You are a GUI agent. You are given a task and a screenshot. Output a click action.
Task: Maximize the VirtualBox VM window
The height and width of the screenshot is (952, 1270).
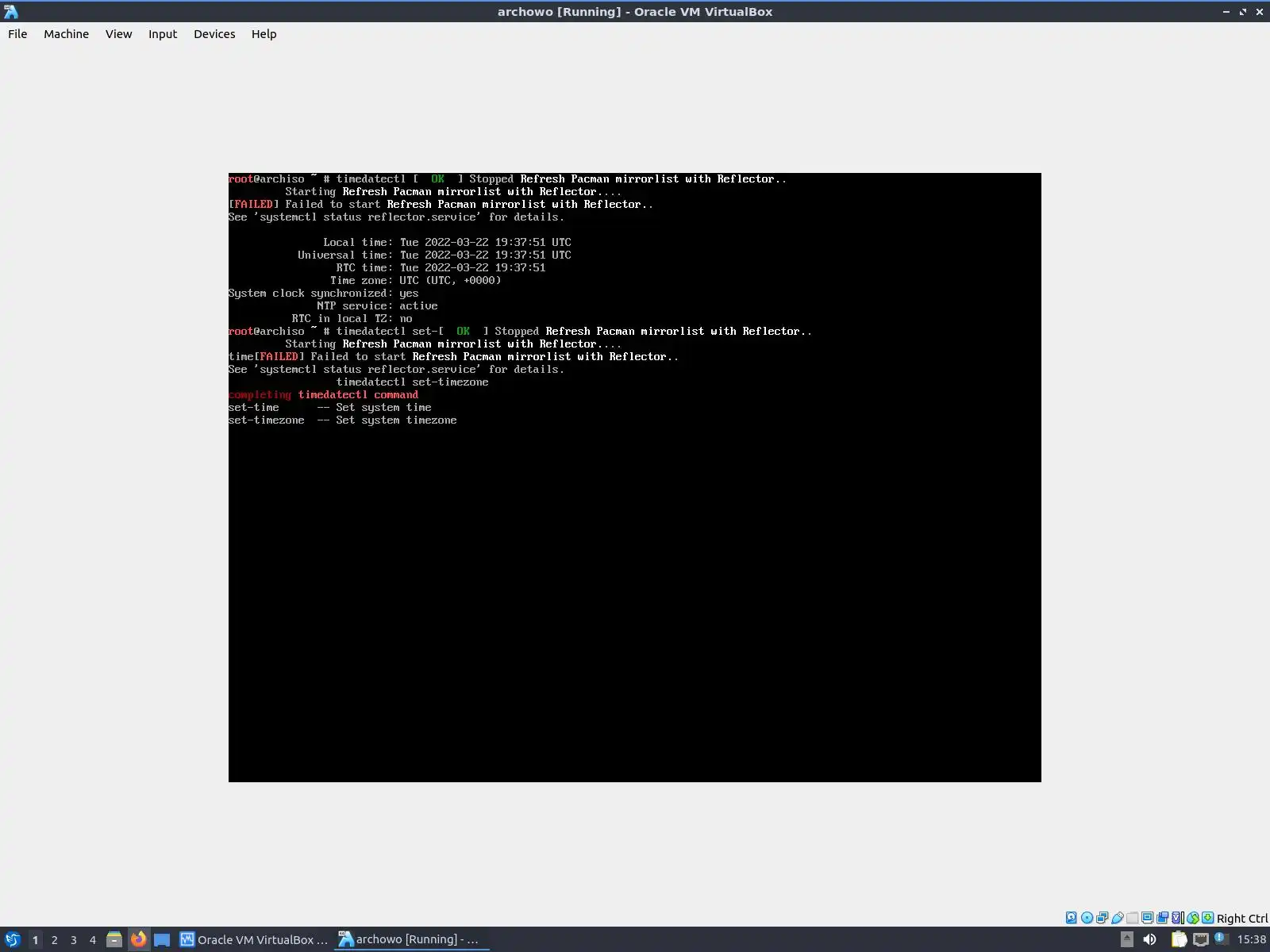point(1243,12)
